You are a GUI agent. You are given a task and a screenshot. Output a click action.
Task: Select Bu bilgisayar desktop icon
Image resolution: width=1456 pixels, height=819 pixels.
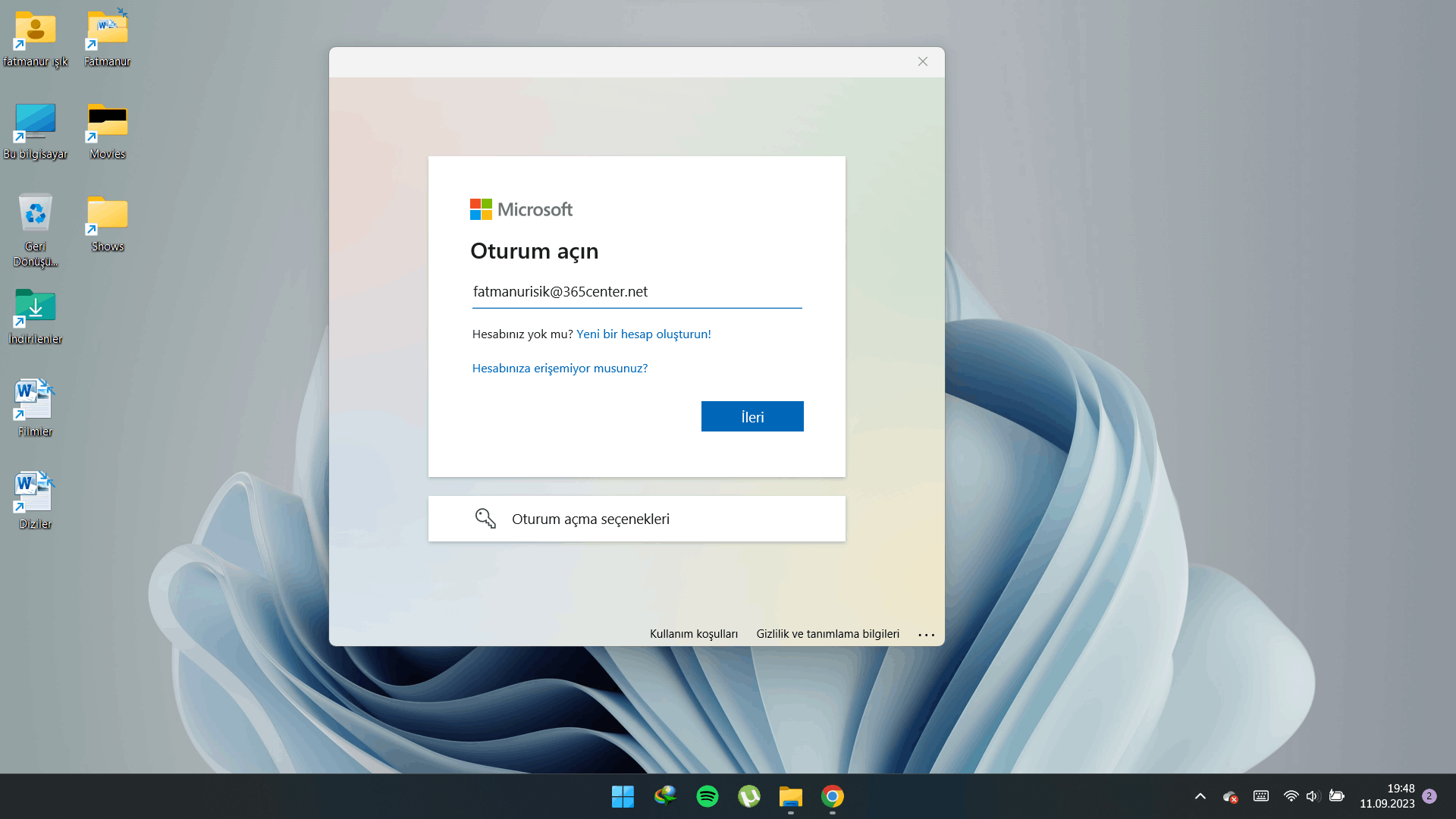(35, 131)
